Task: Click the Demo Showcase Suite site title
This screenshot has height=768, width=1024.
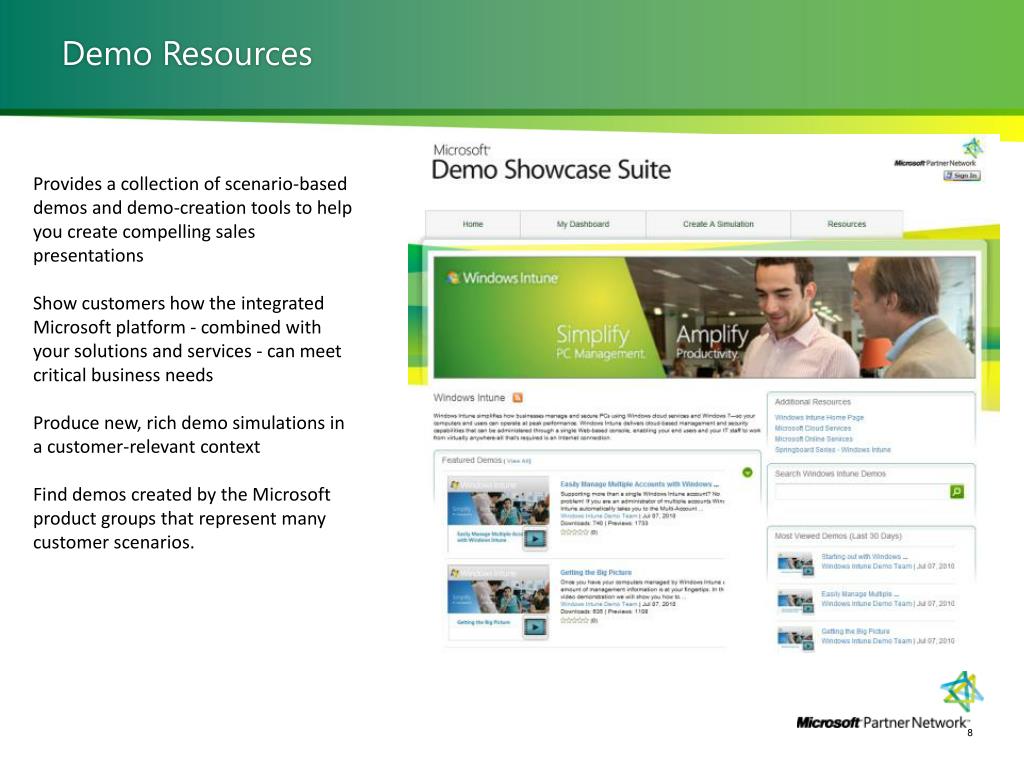Action: 551,170
